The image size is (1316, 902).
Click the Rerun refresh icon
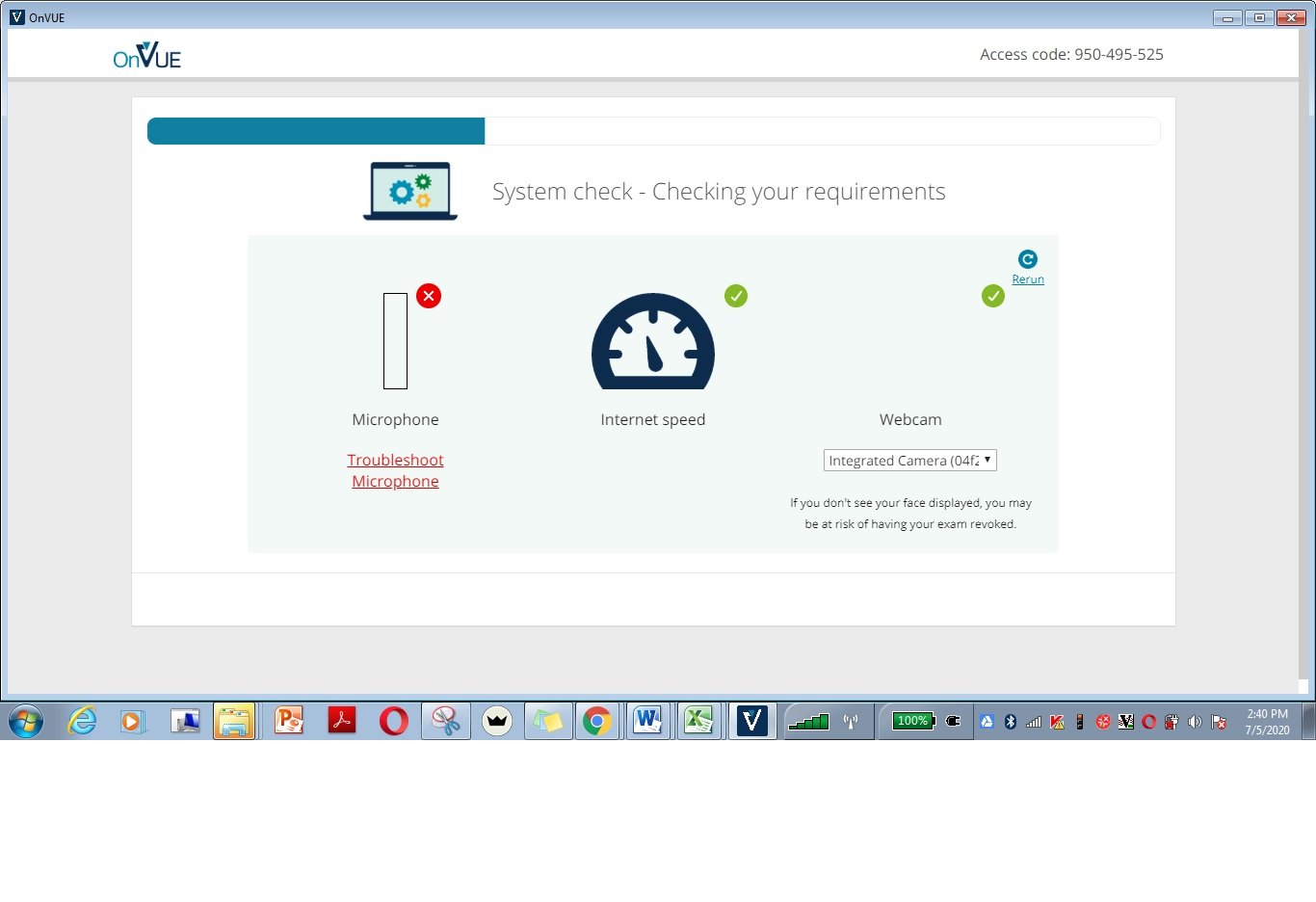click(1027, 259)
